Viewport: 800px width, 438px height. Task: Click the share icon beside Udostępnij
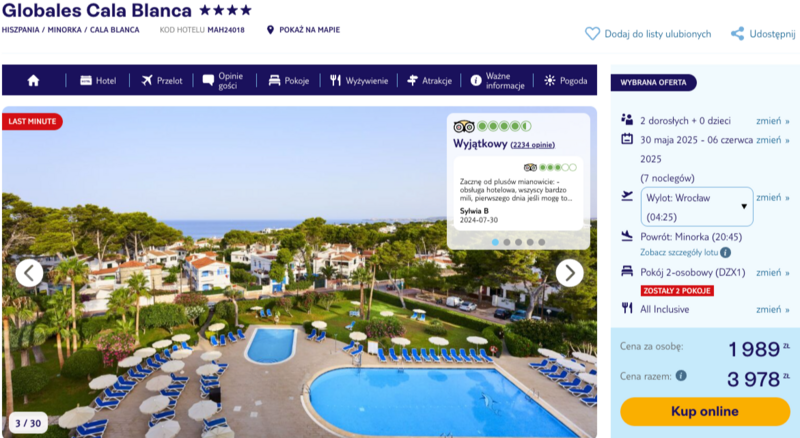[x=737, y=34]
